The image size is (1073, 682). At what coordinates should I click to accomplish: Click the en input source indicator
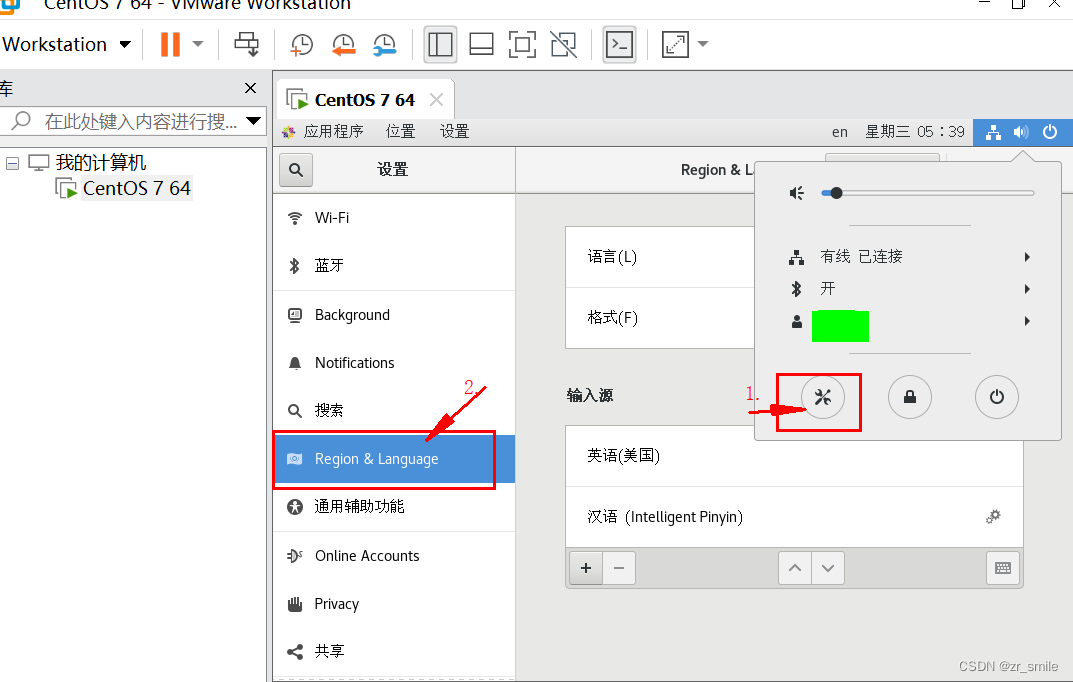[840, 132]
